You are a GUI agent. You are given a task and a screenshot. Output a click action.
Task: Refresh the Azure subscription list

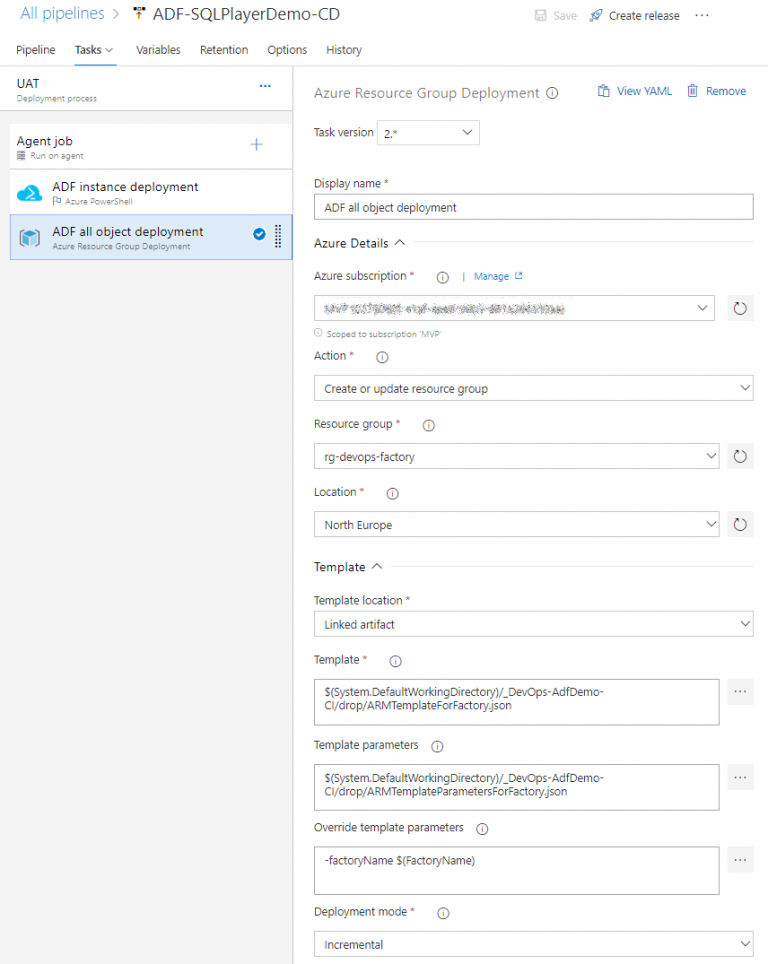(740, 308)
